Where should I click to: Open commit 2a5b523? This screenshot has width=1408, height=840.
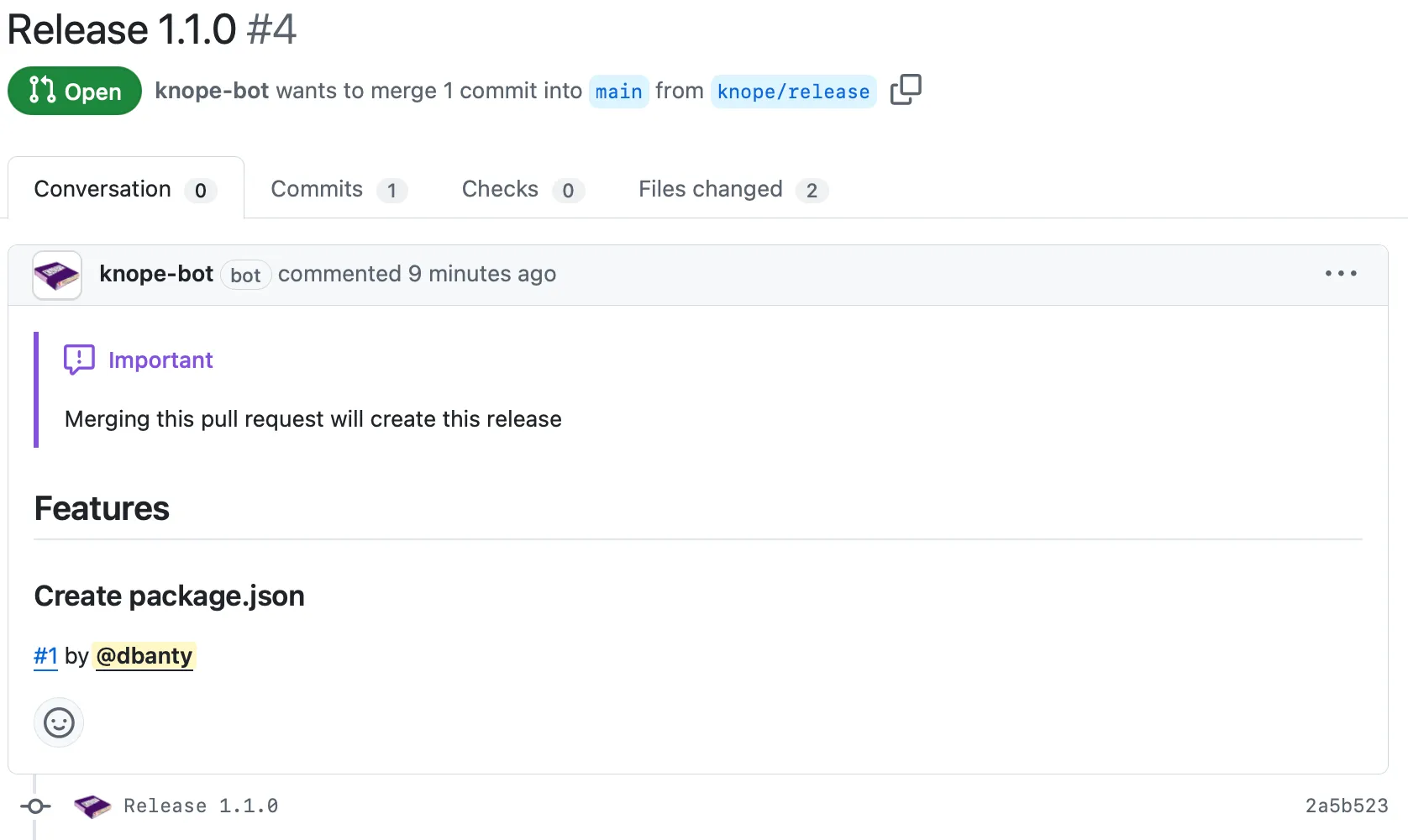1346,806
